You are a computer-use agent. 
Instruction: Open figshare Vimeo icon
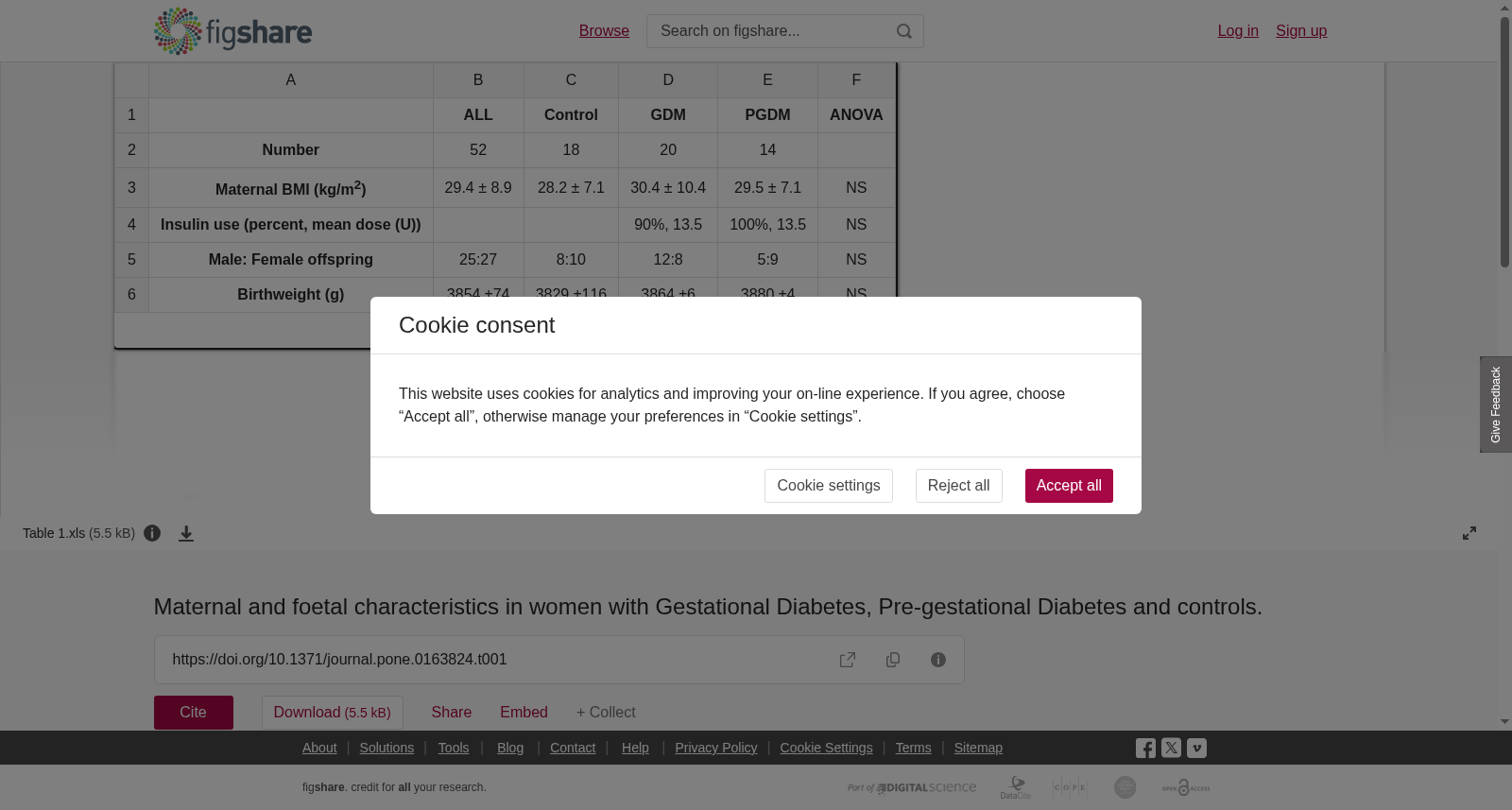[1196, 748]
